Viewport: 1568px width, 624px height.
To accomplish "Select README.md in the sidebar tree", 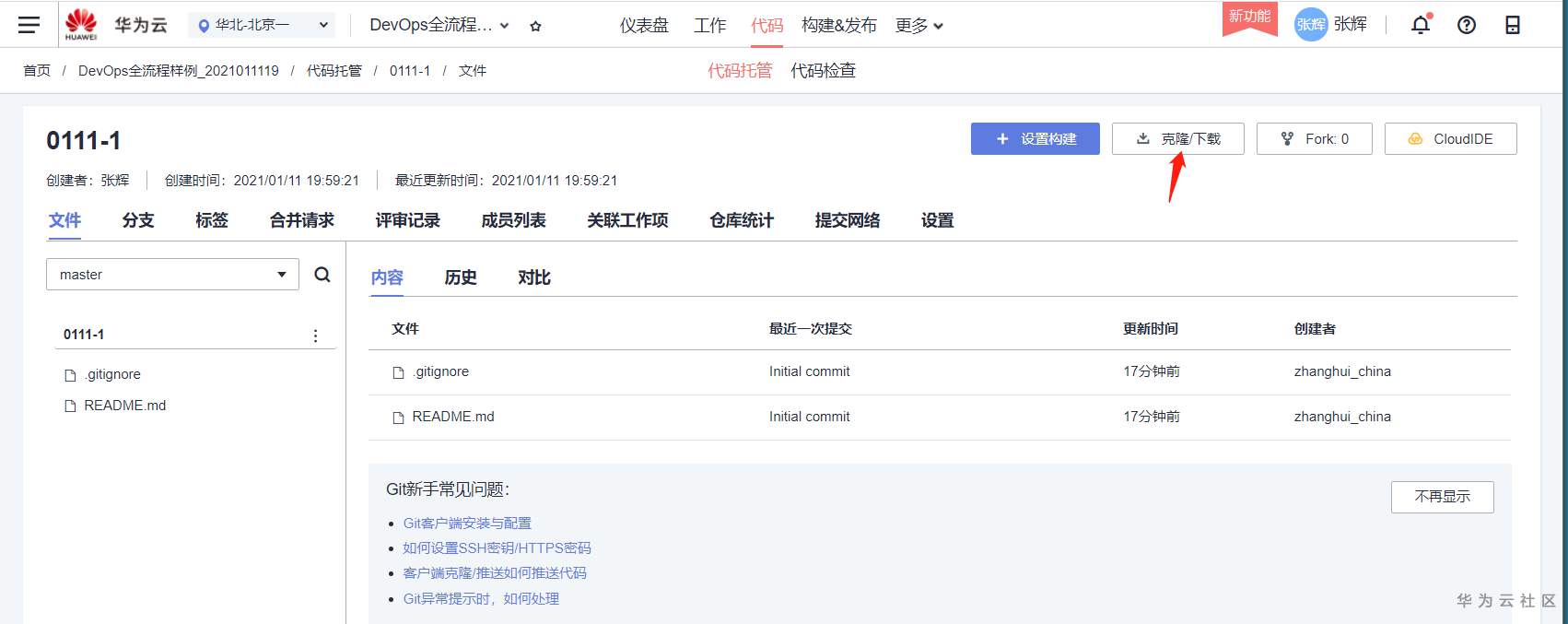I will click(125, 406).
